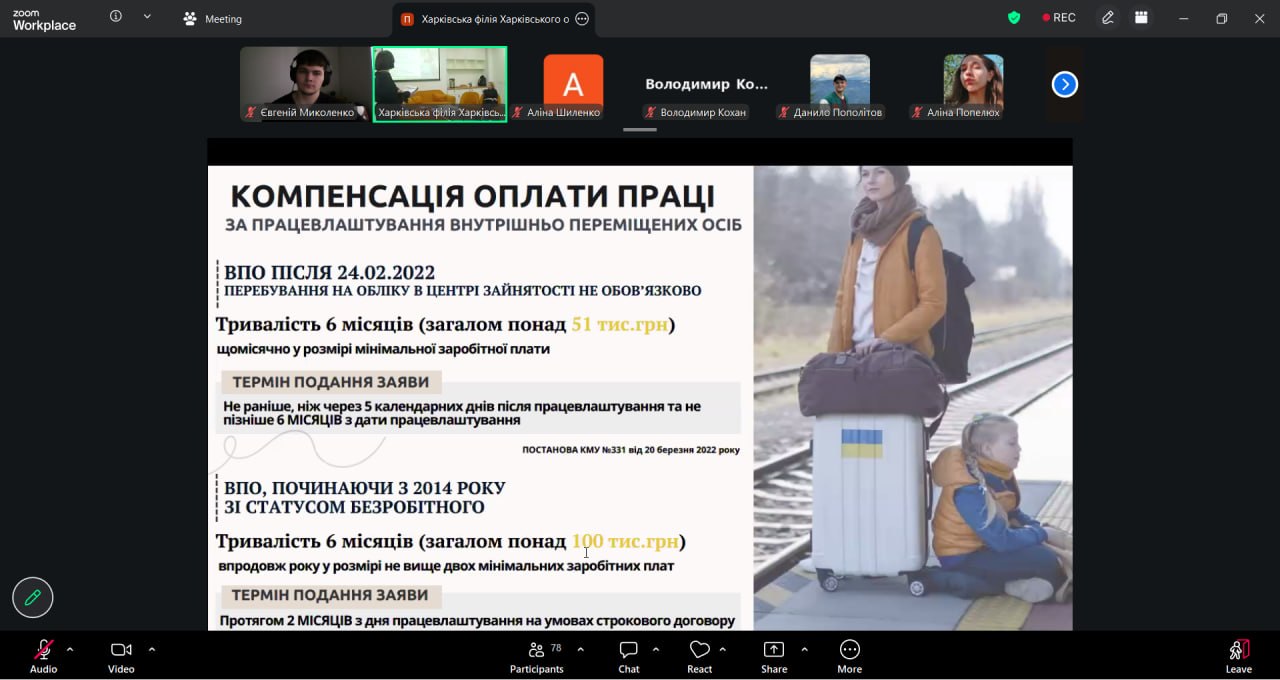The height and width of the screenshot is (680, 1280).
Task: Expand the share options arrow
Action: click(x=804, y=649)
